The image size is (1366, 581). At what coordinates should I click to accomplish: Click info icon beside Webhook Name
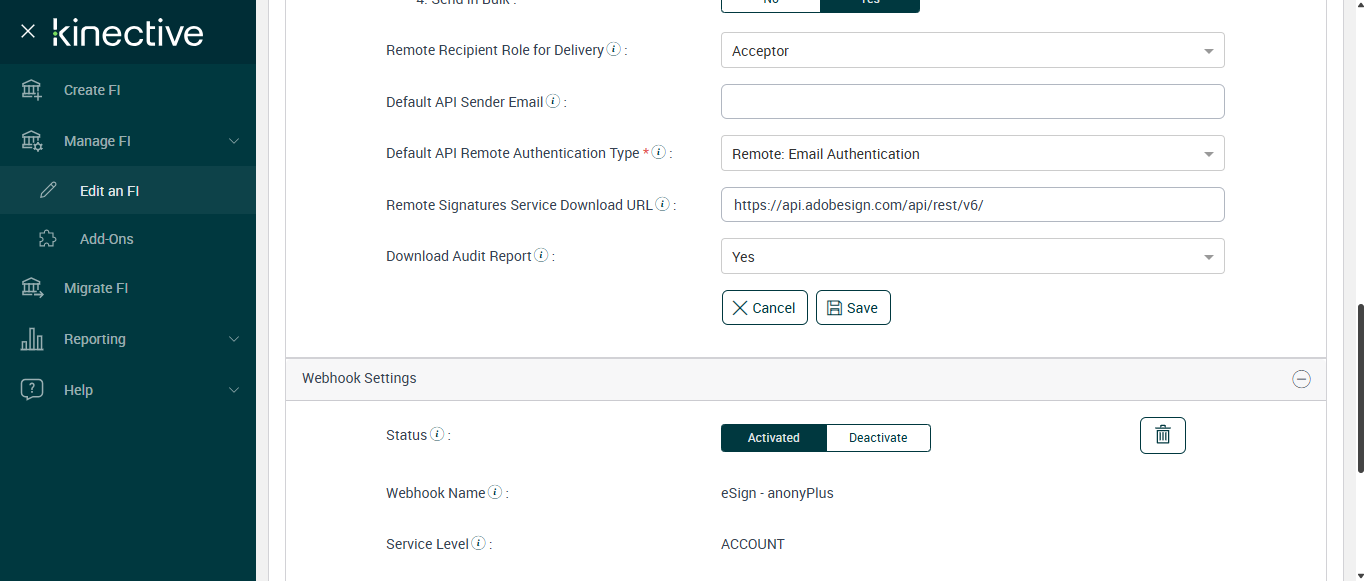(495, 492)
